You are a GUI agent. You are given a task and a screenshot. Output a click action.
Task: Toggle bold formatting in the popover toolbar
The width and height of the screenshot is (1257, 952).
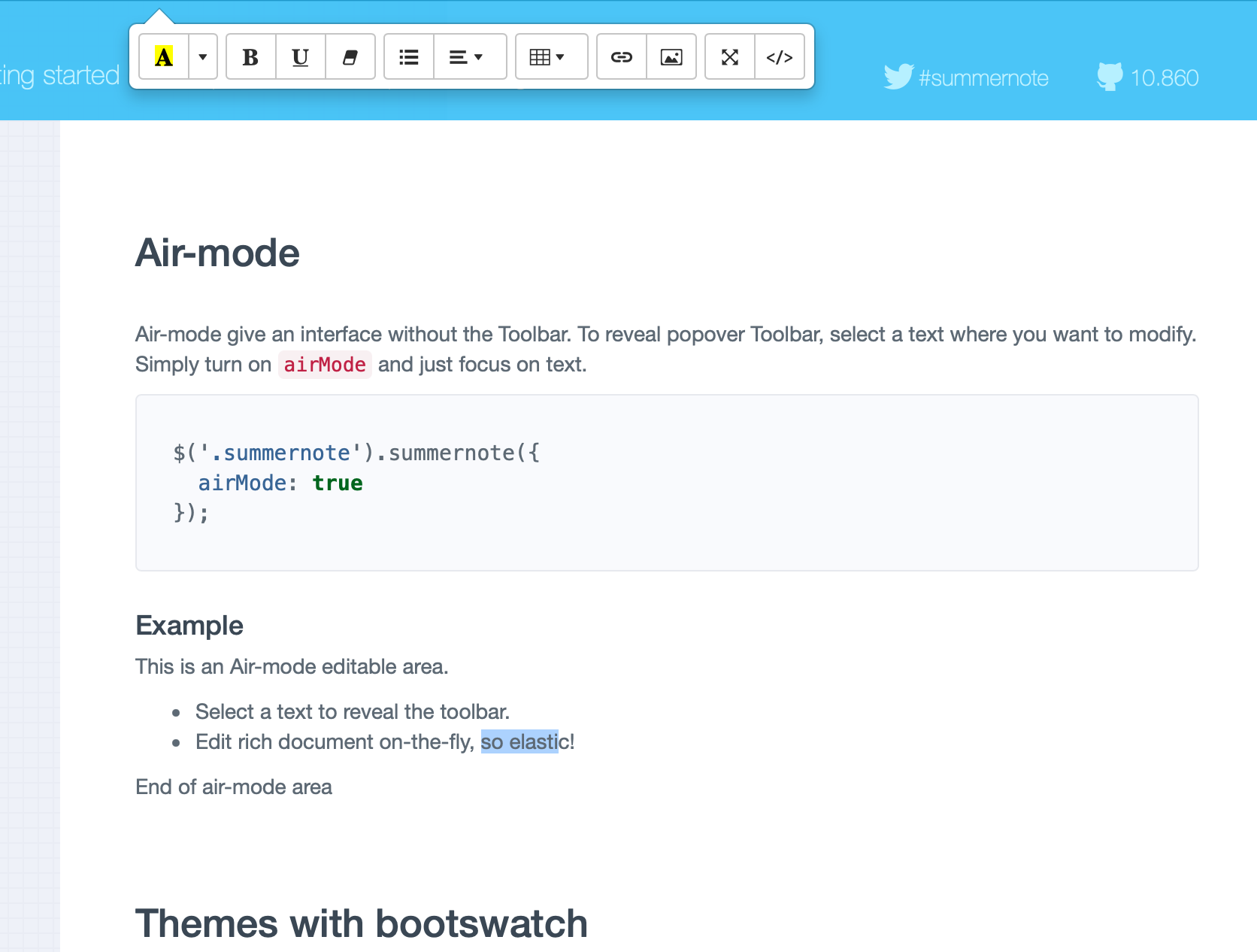pos(250,56)
